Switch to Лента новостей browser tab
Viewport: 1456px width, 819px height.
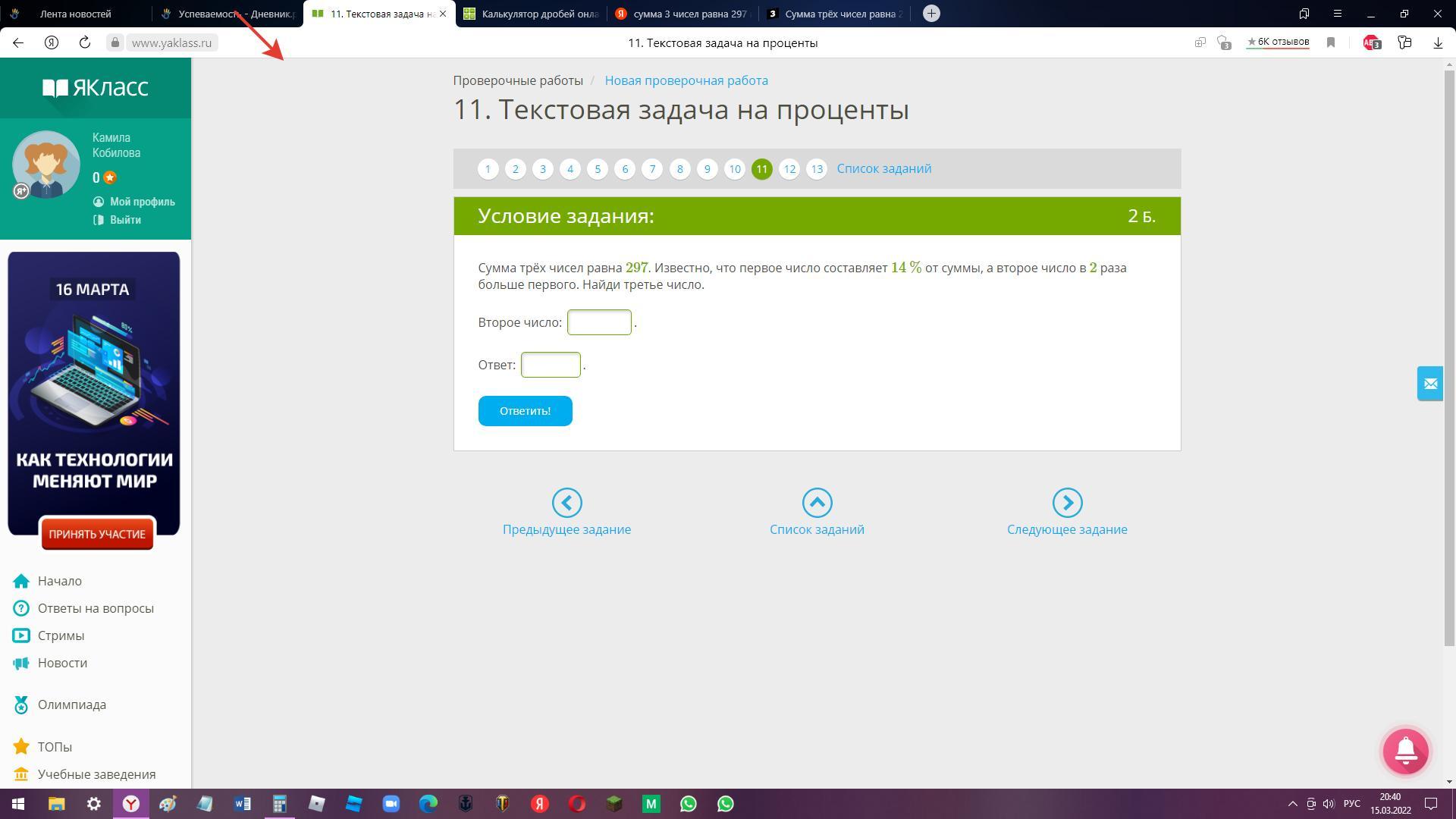click(x=75, y=14)
